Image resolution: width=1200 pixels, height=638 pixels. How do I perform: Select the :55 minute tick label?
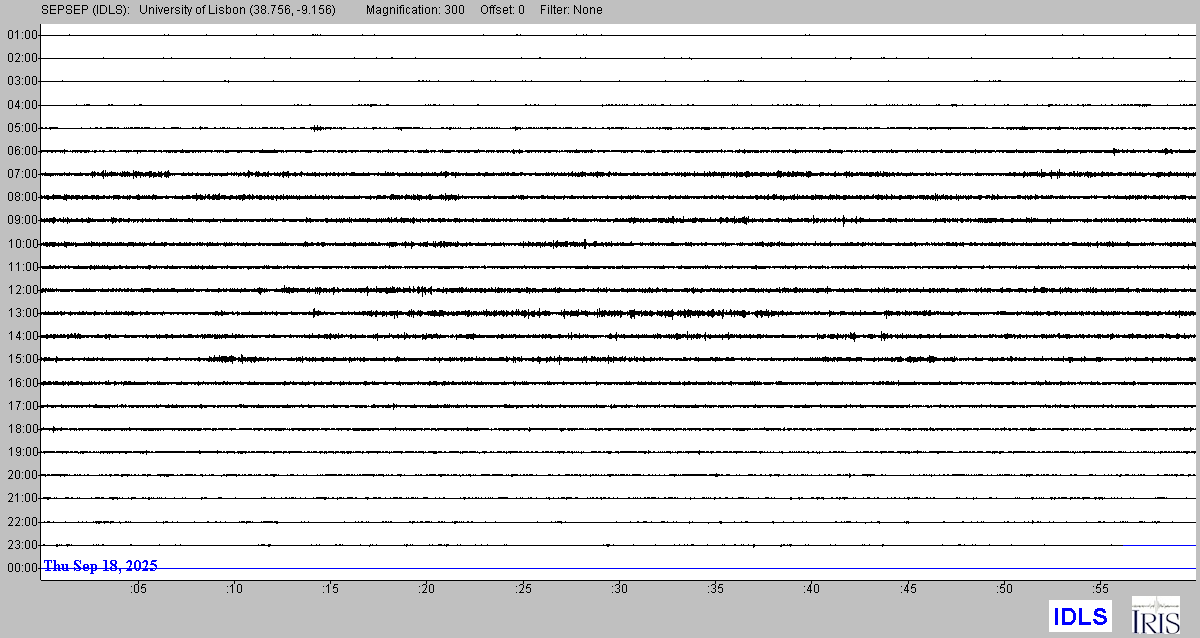pos(1101,589)
